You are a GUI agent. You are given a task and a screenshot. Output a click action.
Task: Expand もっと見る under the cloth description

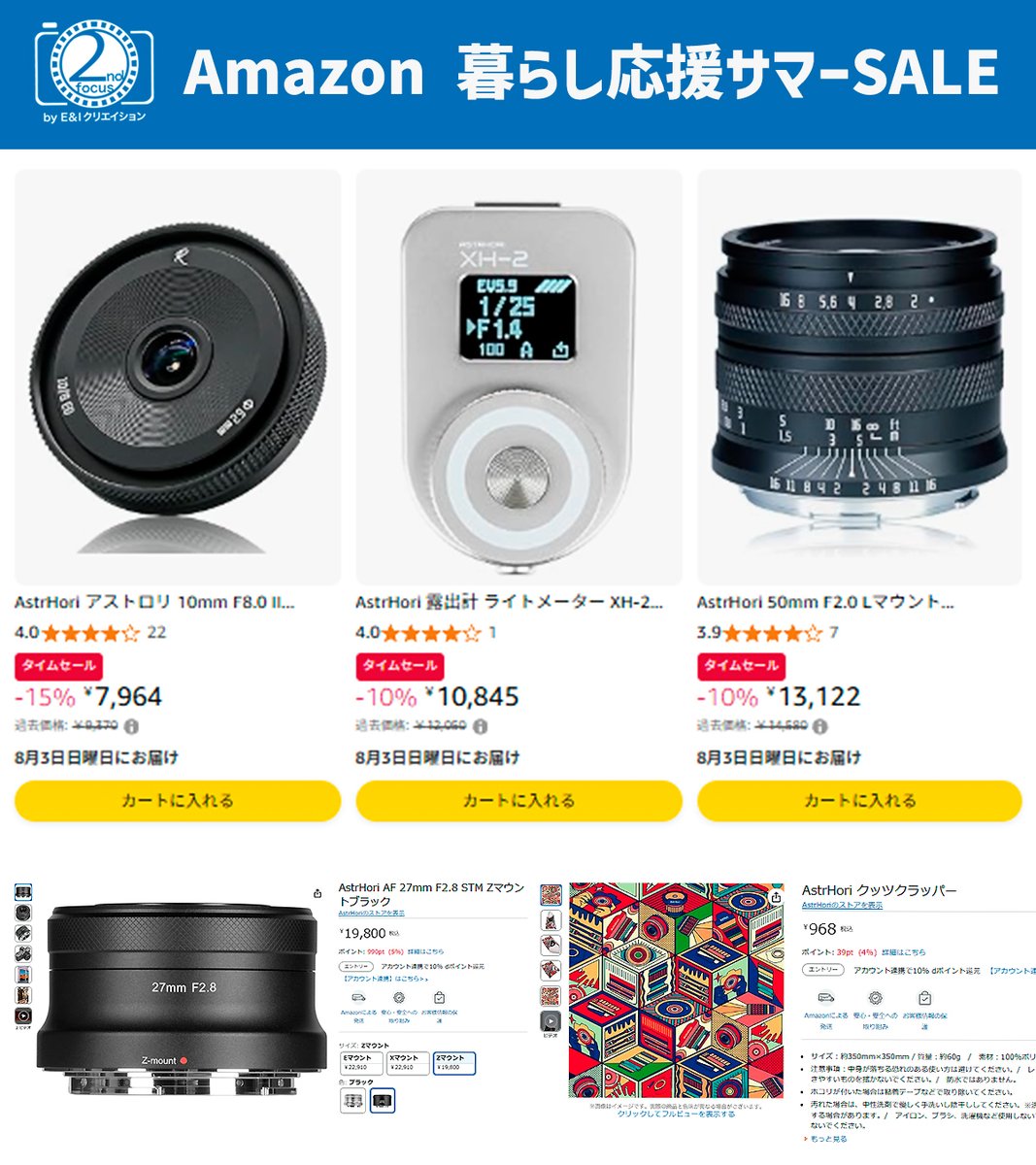pos(828,1139)
